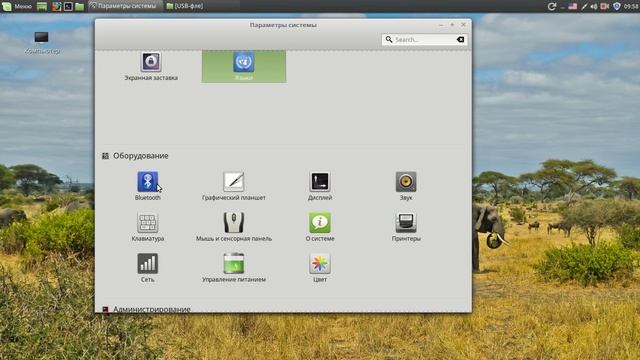
Task: Open the Дисплей settings
Action: coord(320,186)
